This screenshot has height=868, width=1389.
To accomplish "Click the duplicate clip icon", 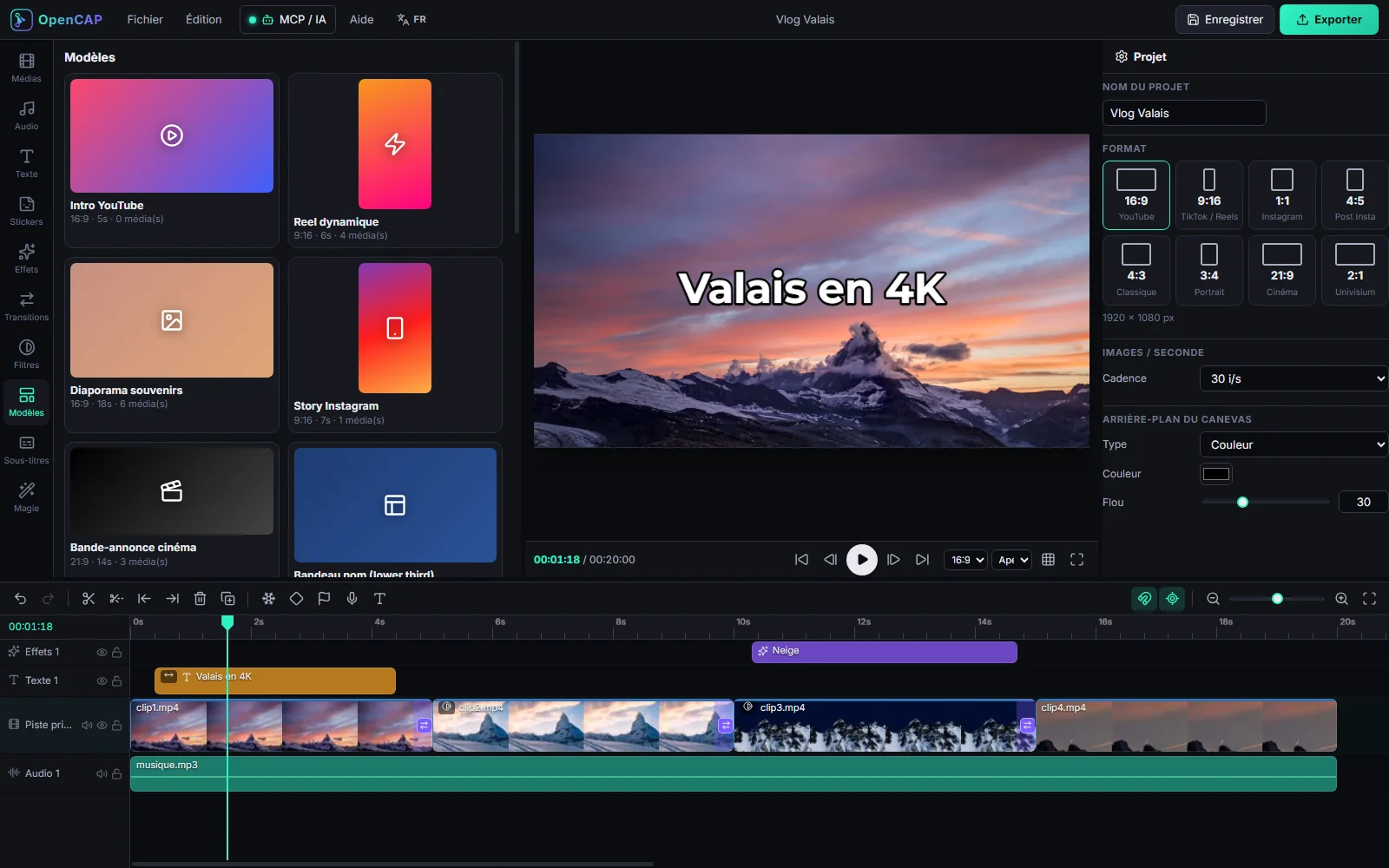I will [x=227, y=598].
